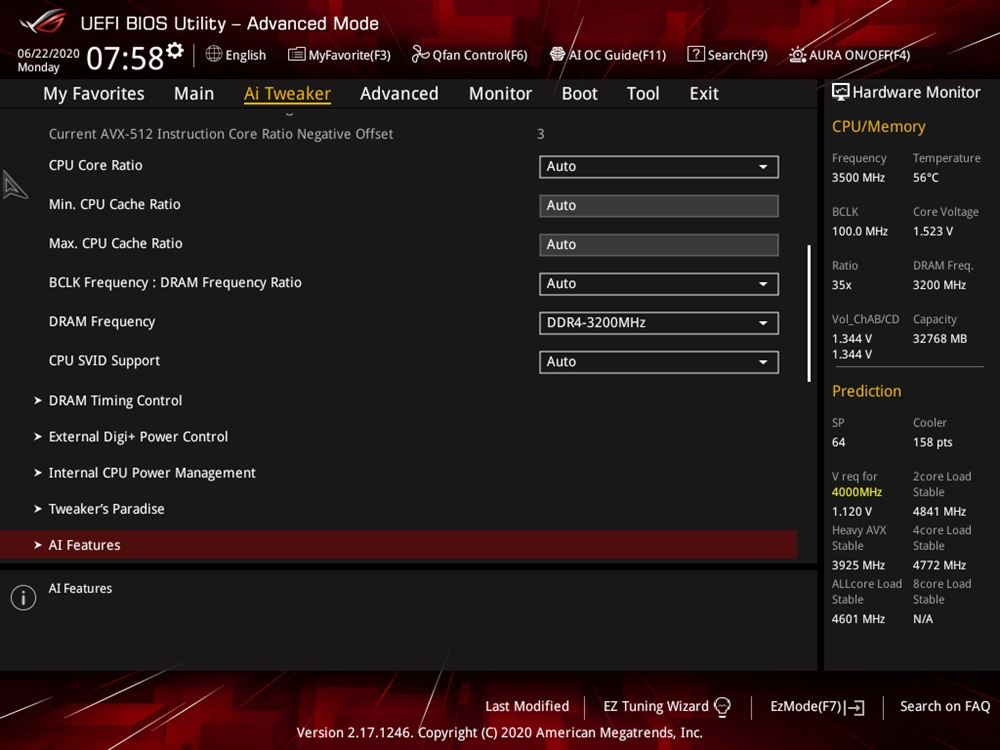Screen dimensions: 1000x750
Task: Open Search(F9) question mark icon
Action: pyautogui.click(x=696, y=54)
